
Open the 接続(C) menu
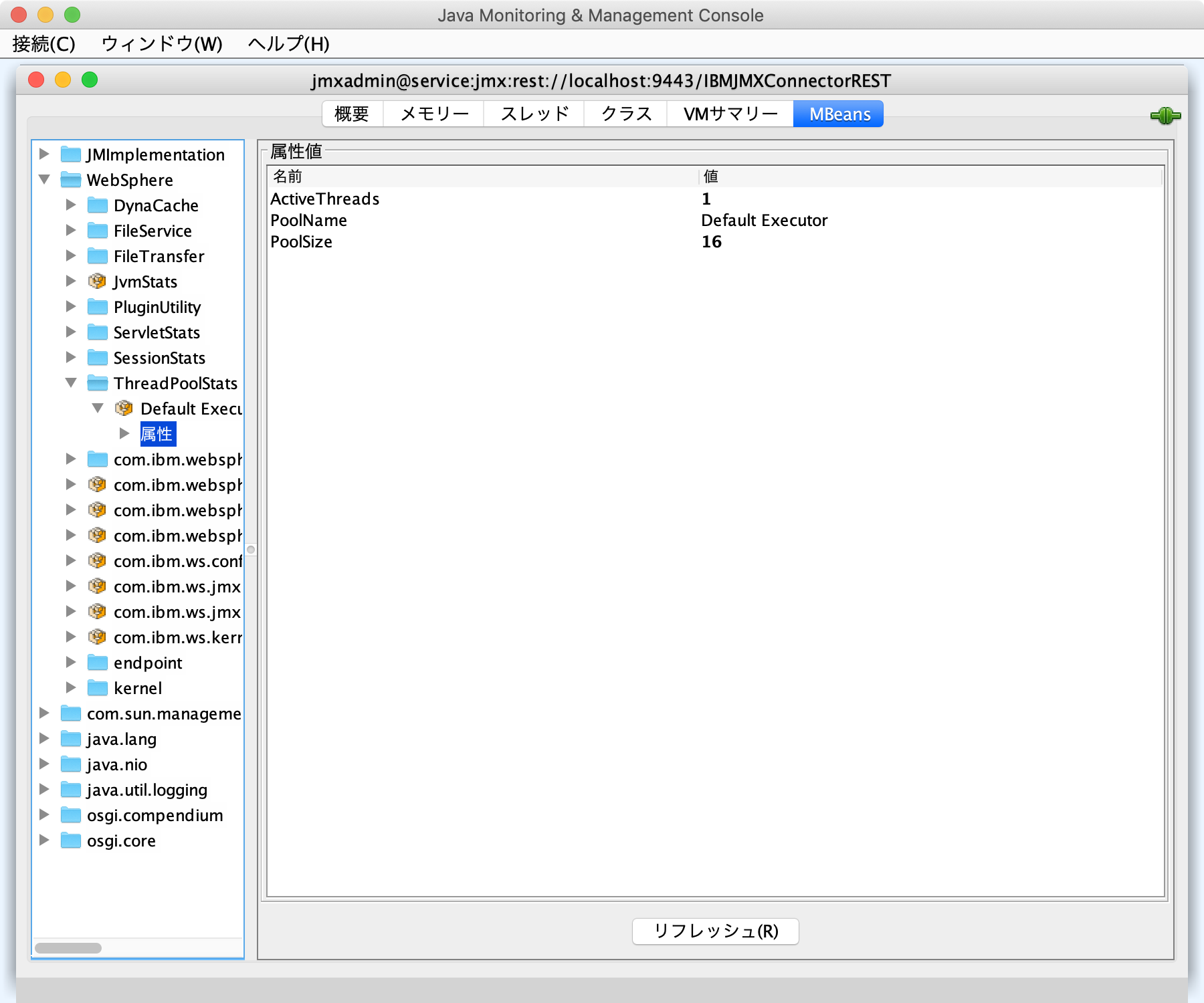pyautogui.click(x=43, y=44)
